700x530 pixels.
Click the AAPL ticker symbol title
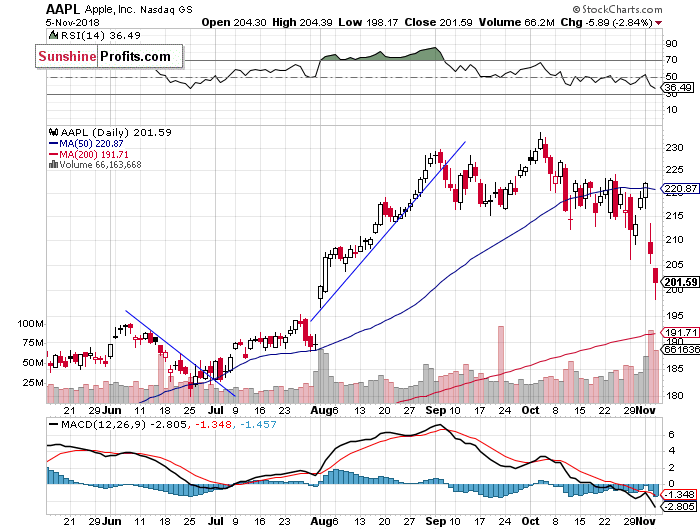click(63, 9)
